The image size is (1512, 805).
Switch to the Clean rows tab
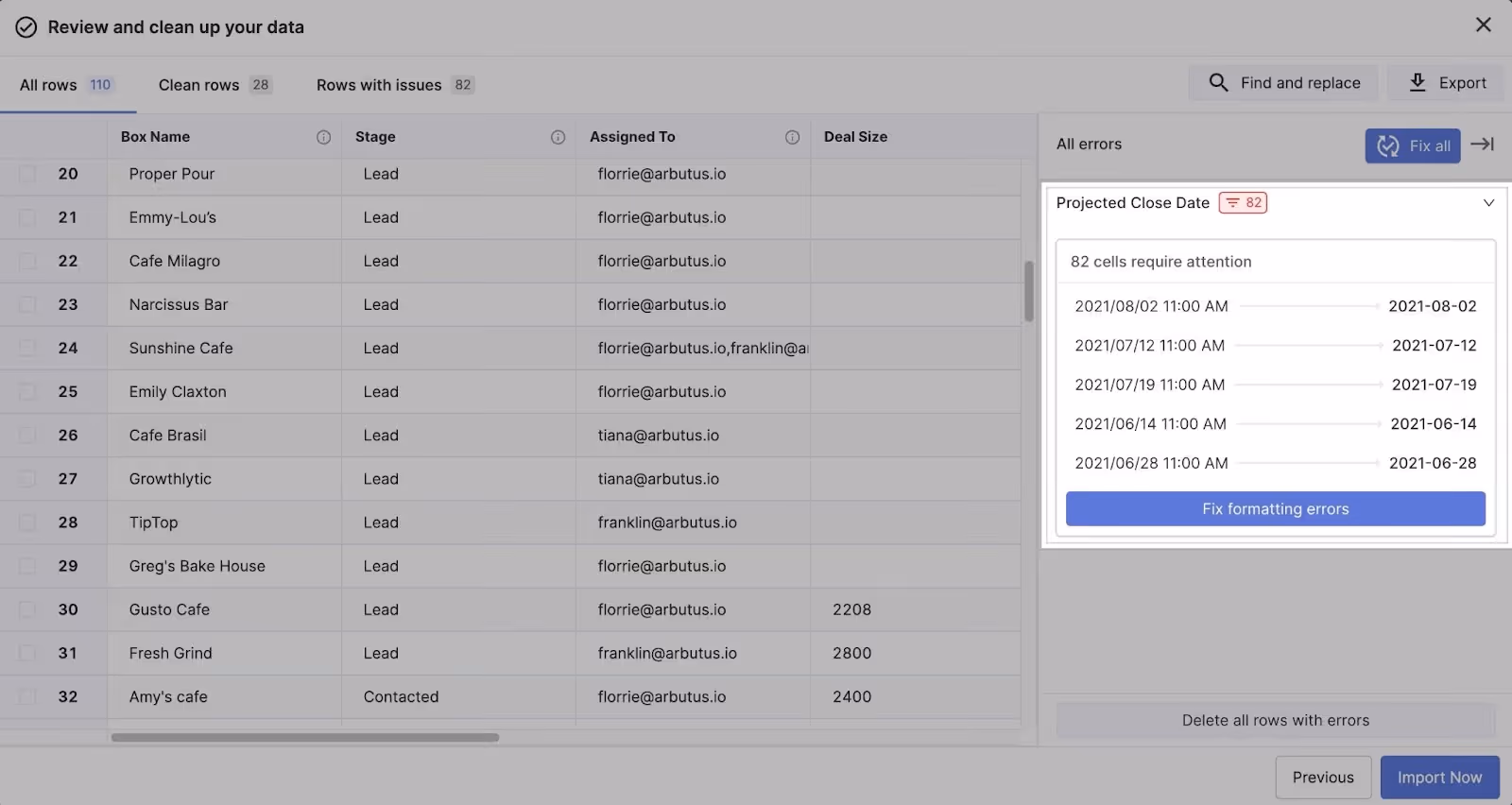coord(215,85)
